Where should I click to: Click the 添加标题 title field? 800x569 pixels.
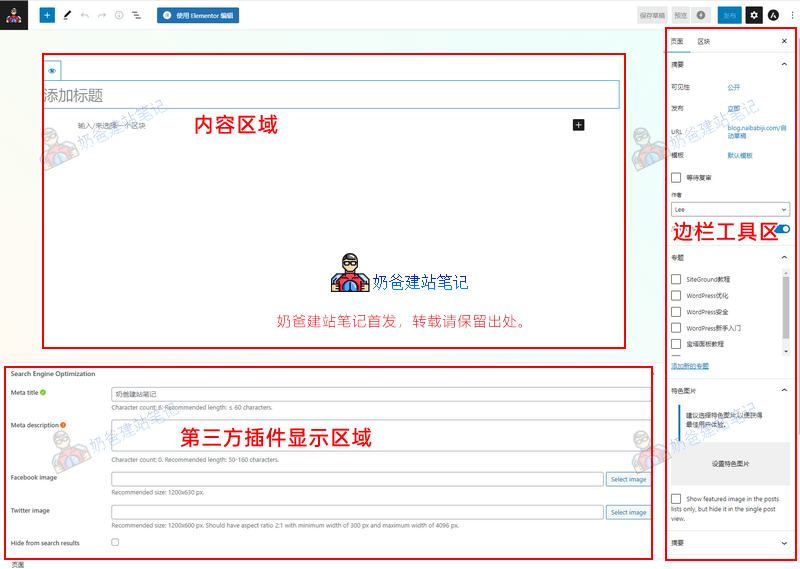pos(332,95)
